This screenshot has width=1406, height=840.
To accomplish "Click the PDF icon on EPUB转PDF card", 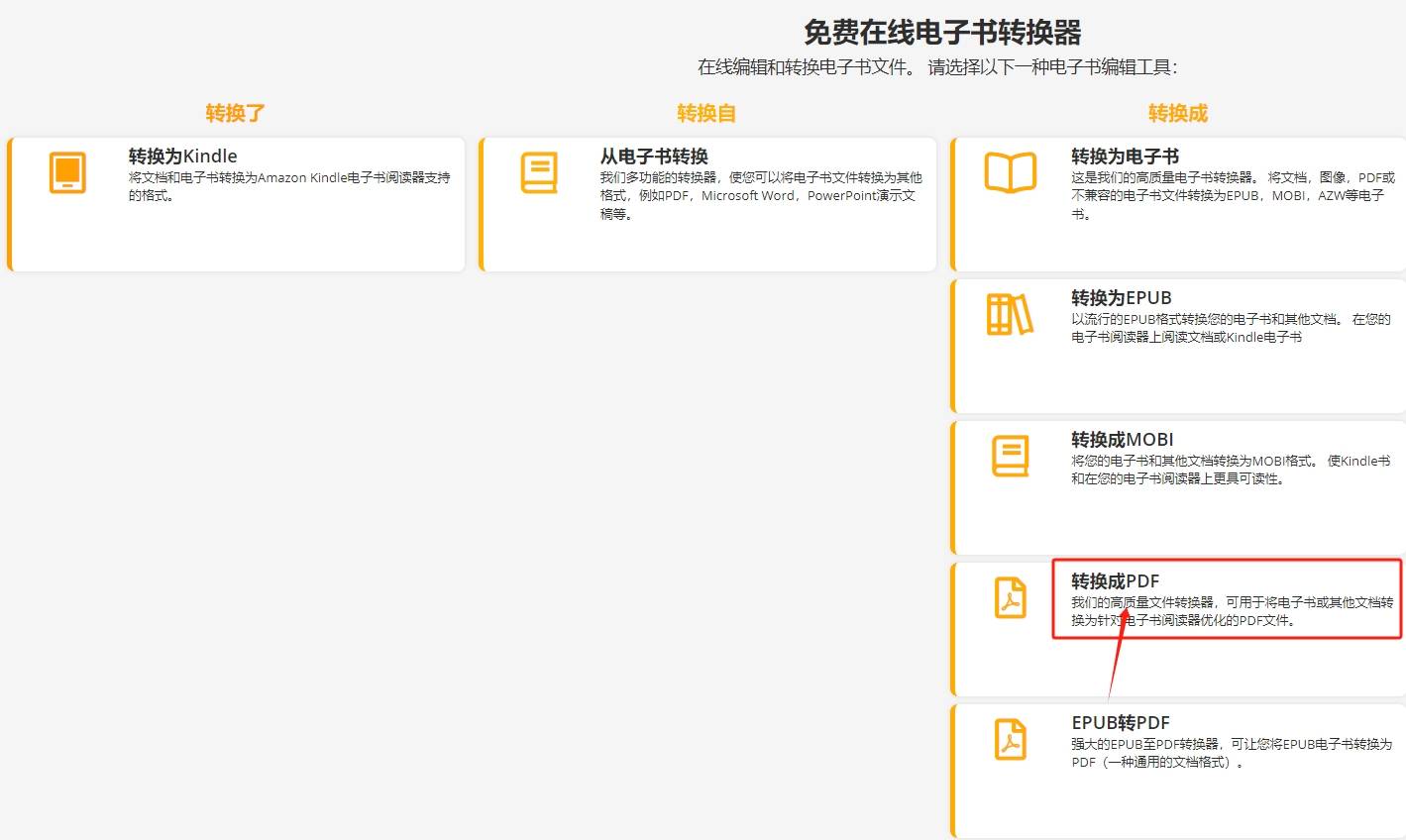I will click(x=1010, y=739).
